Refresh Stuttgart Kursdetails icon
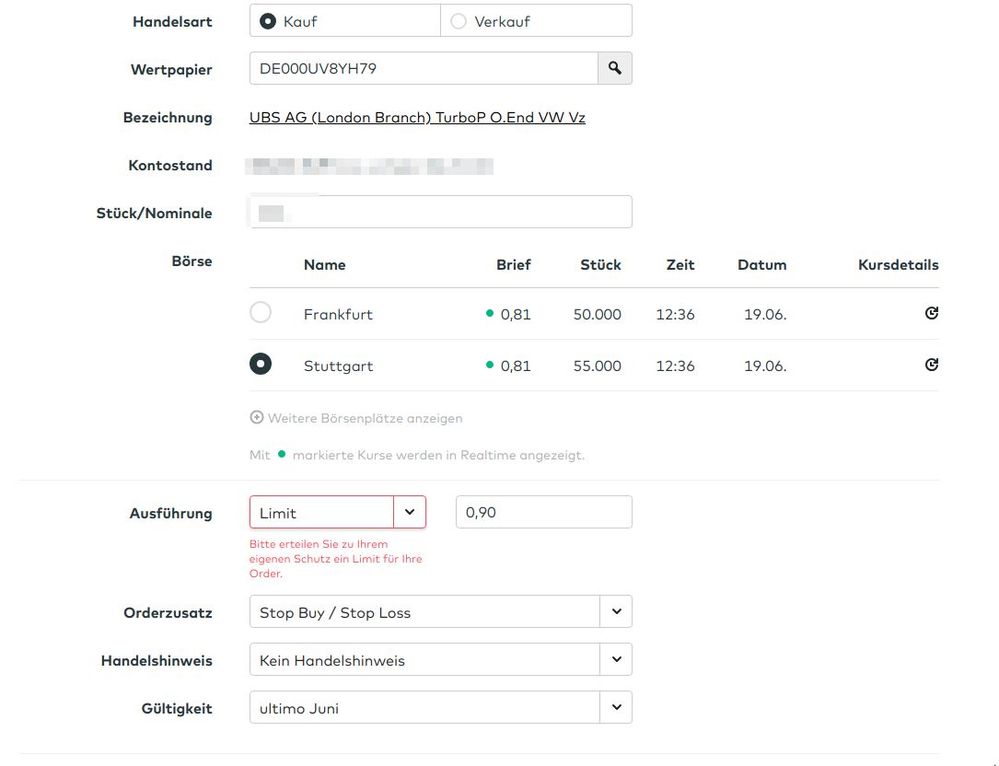Image resolution: width=999 pixels, height=766 pixels. pyautogui.click(x=931, y=365)
